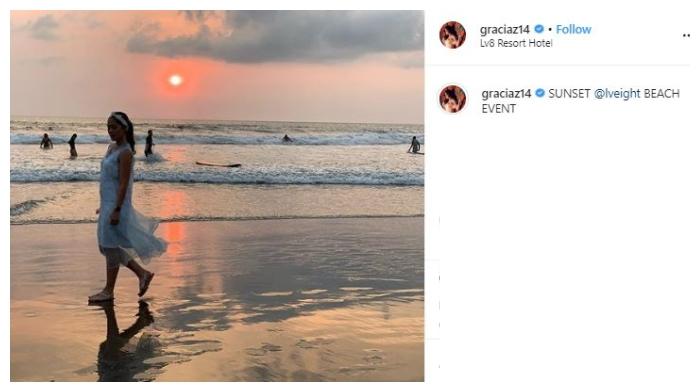The width and height of the screenshot is (700, 392).
Task: Click the verified badge in the caption
Action: pyautogui.click(x=540, y=93)
